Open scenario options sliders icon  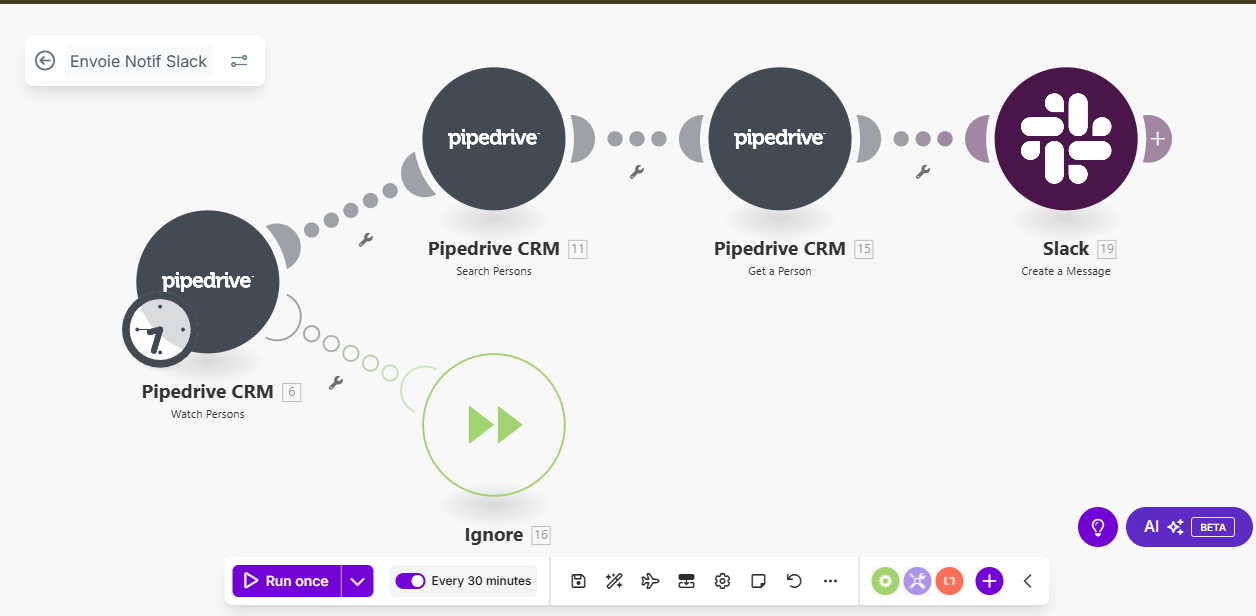pyautogui.click(x=239, y=61)
